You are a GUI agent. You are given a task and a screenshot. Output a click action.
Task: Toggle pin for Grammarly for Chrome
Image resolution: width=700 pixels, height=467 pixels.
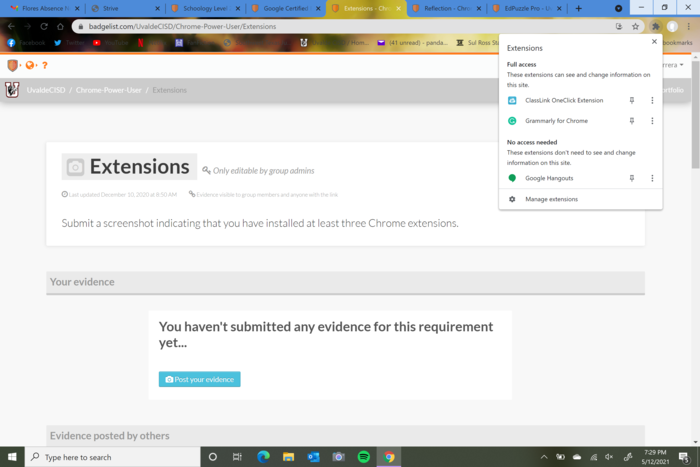tap(632, 121)
